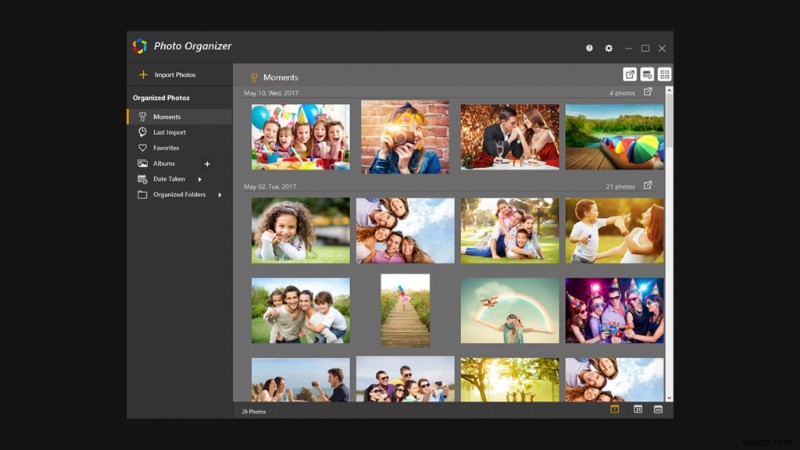The height and width of the screenshot is (450, 800).
Task: Open settings via the gear icon
Action: tap(609, 48)
